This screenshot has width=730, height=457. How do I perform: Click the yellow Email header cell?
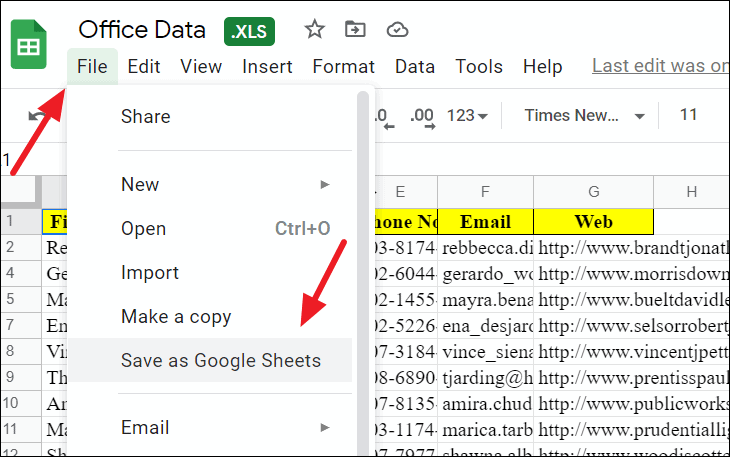click(x=485, y=222)
